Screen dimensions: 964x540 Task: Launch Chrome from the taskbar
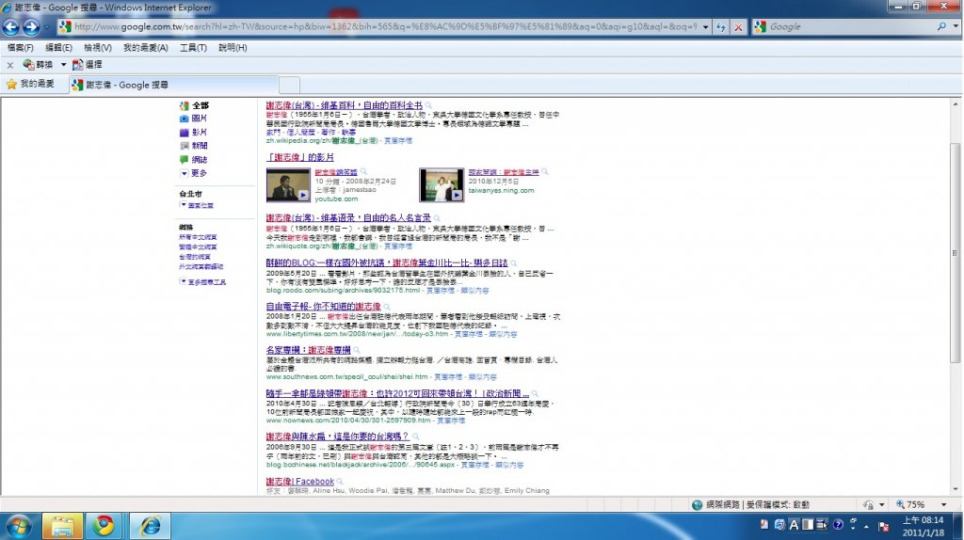(x=105, y=524)
